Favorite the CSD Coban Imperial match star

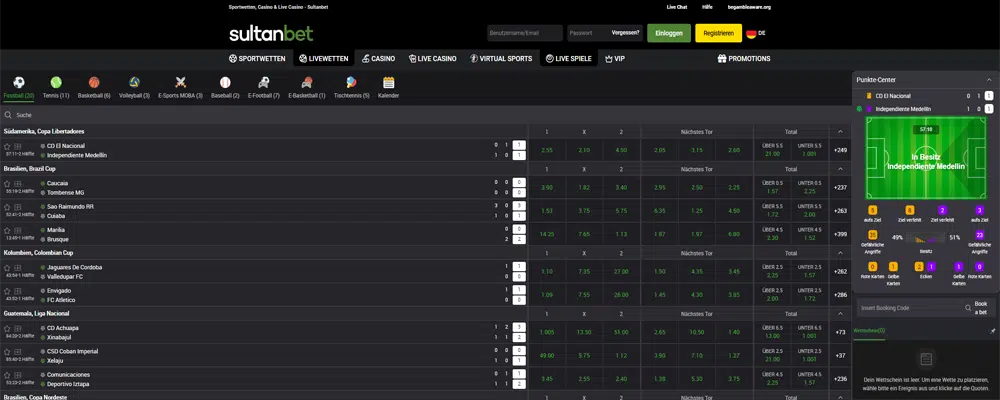click(x=8, y=352)
